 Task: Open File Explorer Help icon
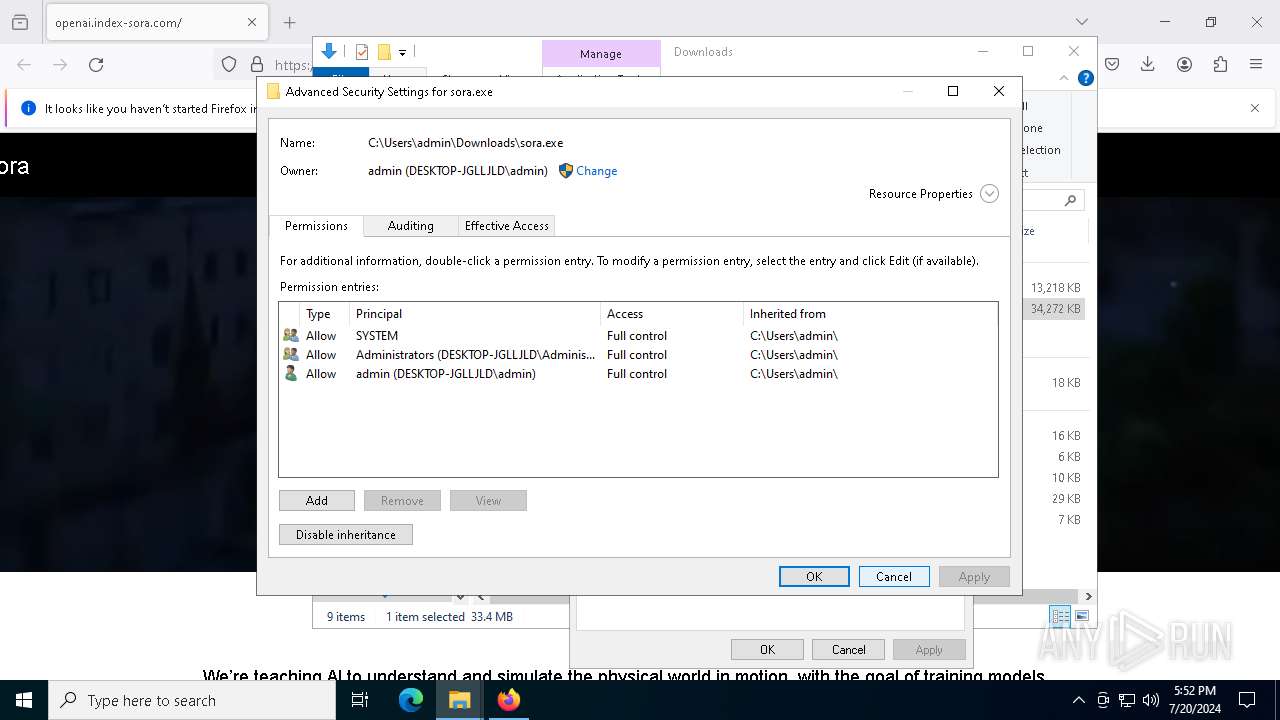pyautogui.click(x=1085, y=78)
